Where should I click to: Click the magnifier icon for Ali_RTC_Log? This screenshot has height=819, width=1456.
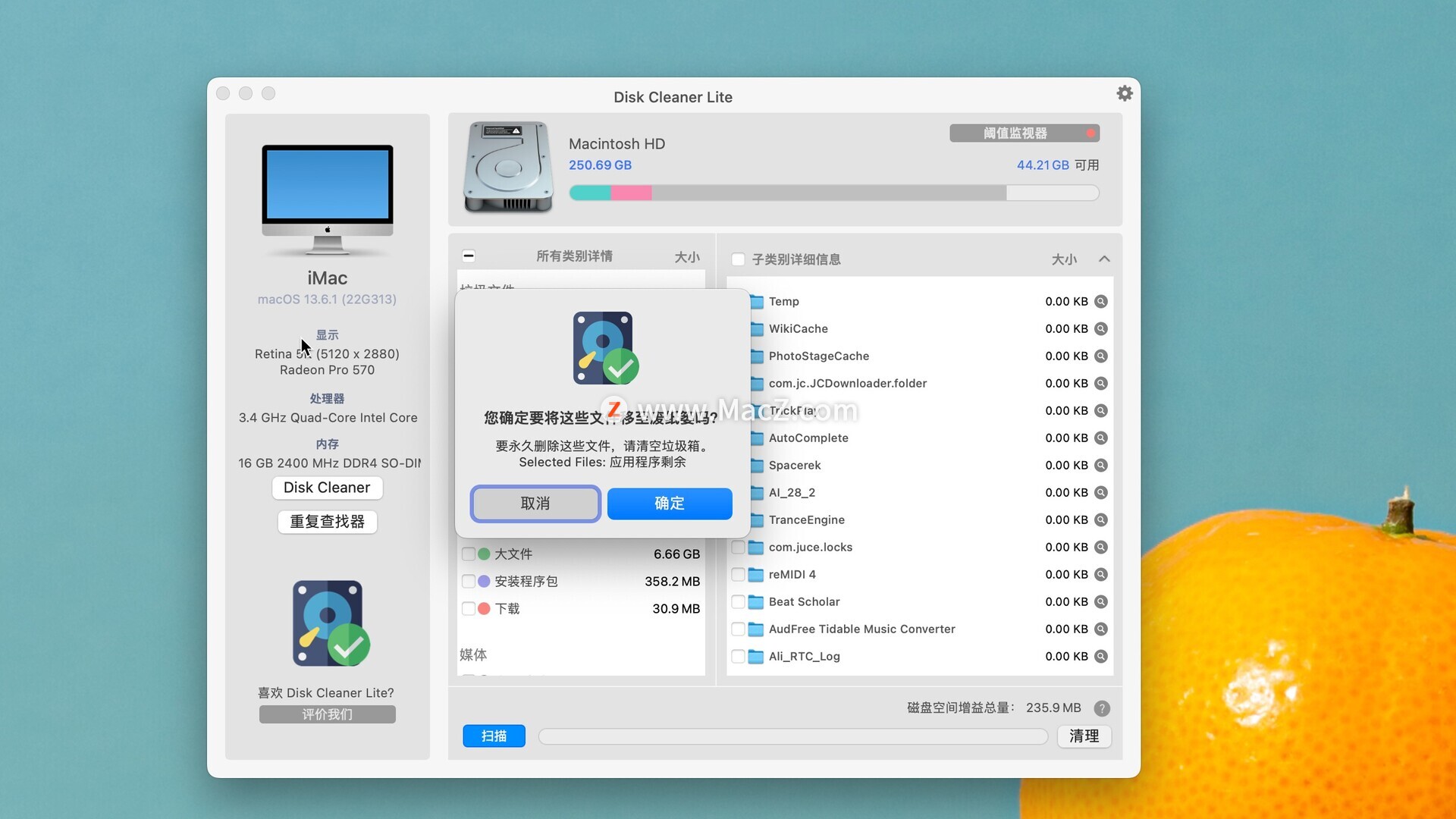coord(1101,657)
